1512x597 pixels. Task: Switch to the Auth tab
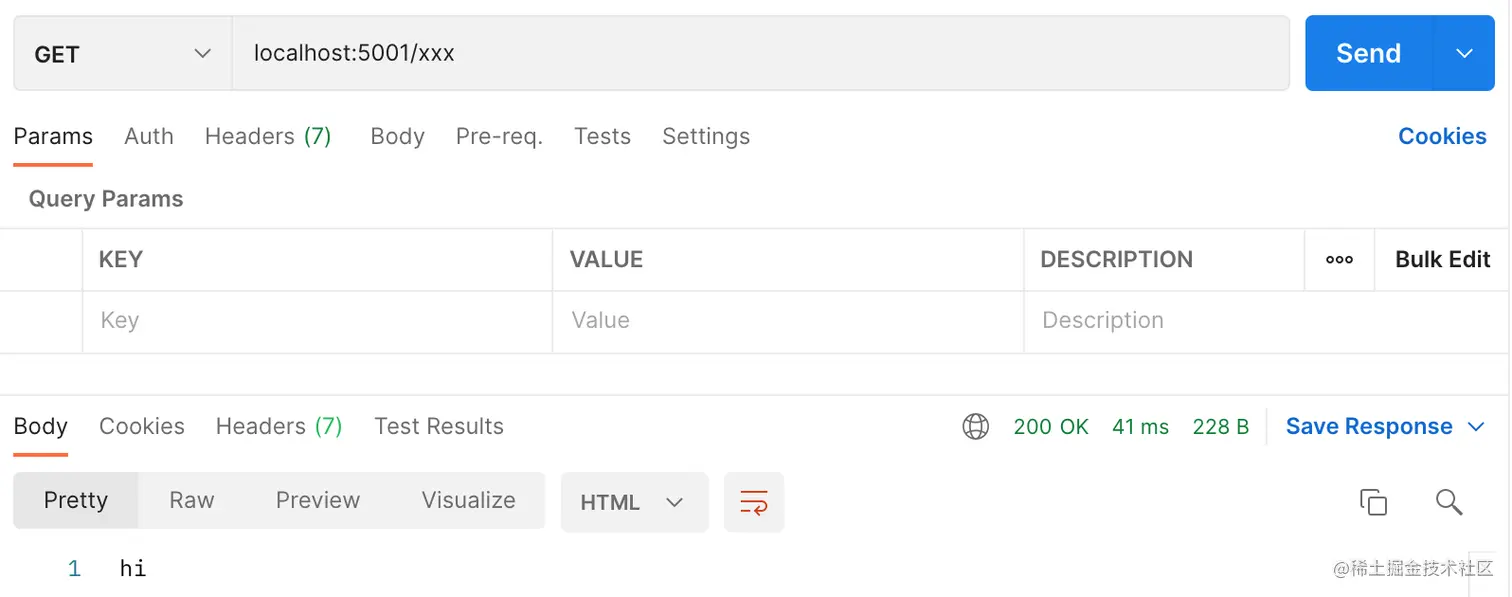(149, 137)
